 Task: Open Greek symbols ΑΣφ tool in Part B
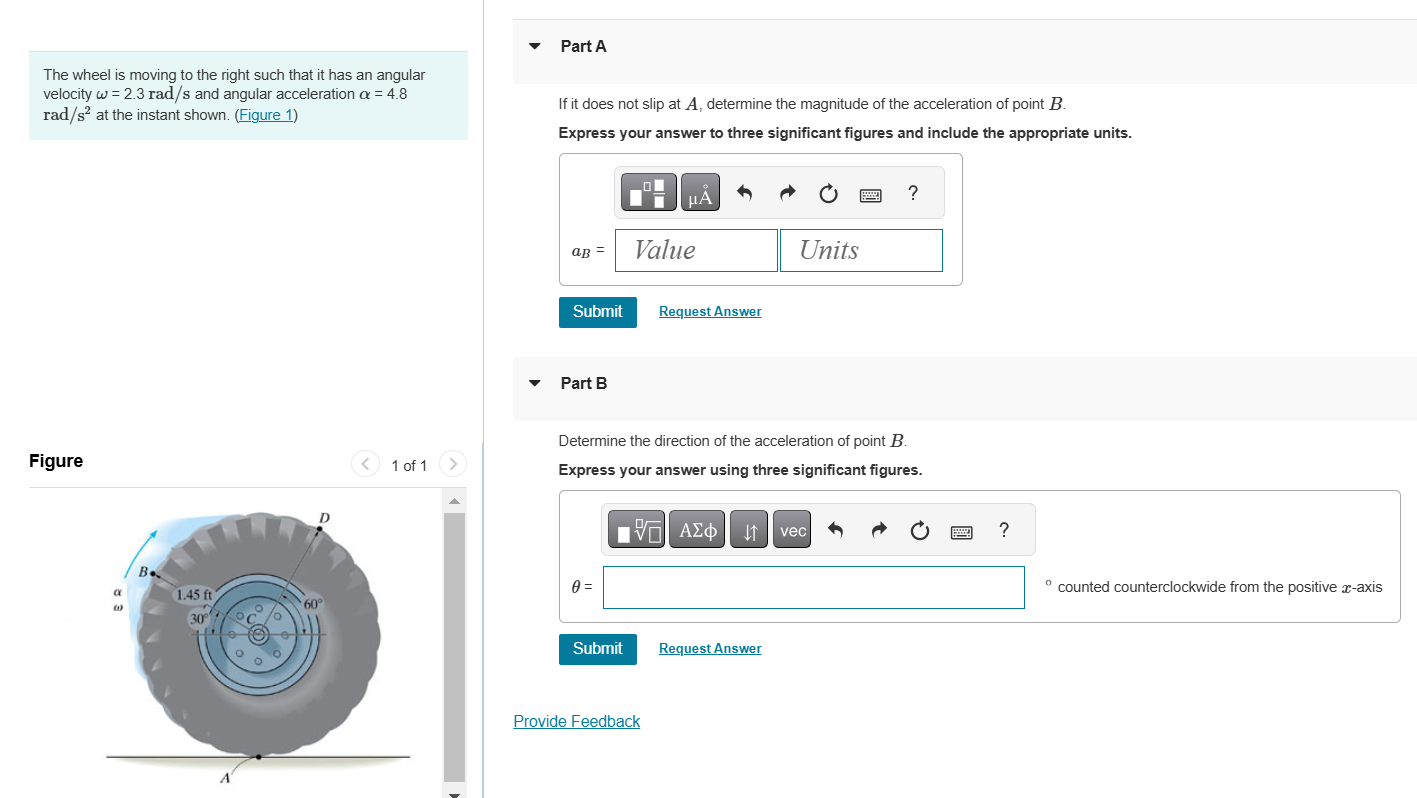pyautogui.click(x=698, y=531)
